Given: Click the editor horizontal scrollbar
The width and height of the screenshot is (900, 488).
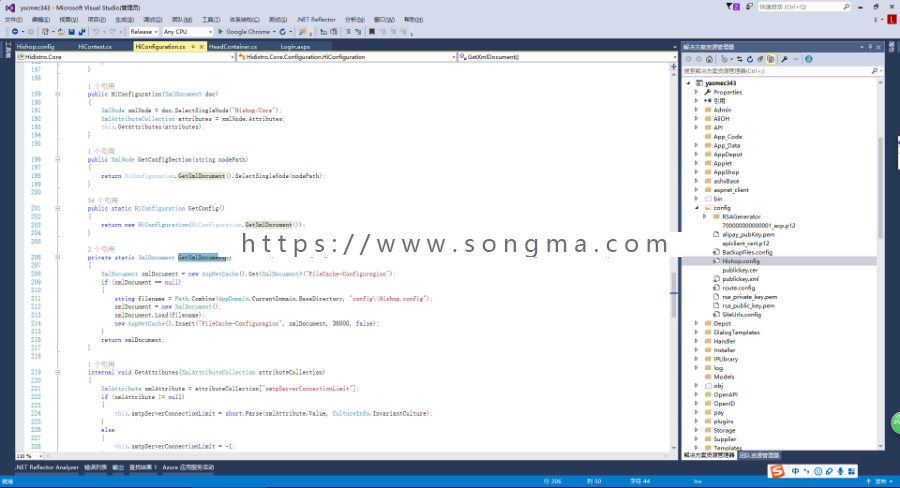Looking at the screenshot, I should click(x=356, y=456).
